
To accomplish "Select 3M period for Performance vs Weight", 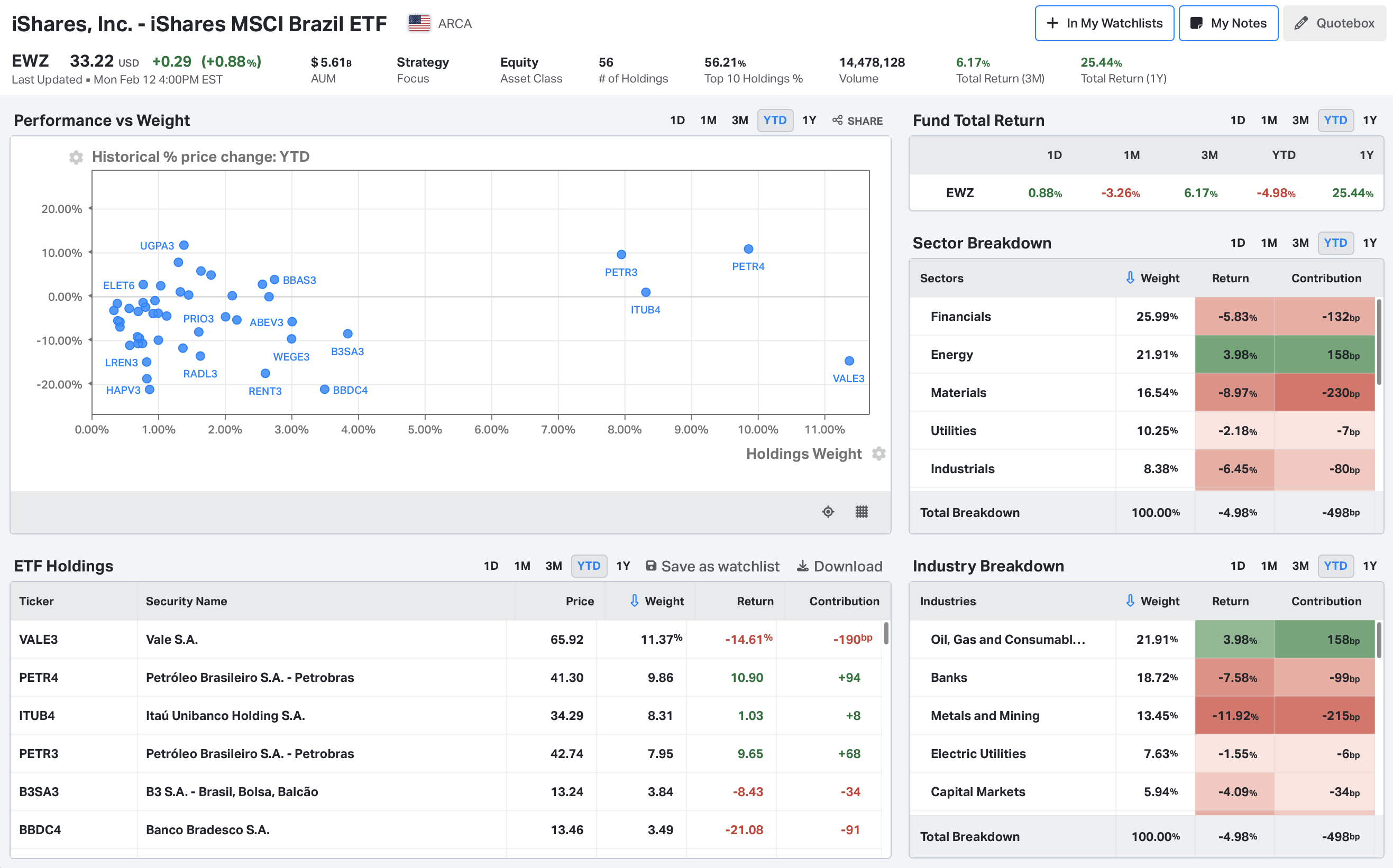I will pyautogui.click(x=740, y=120).
